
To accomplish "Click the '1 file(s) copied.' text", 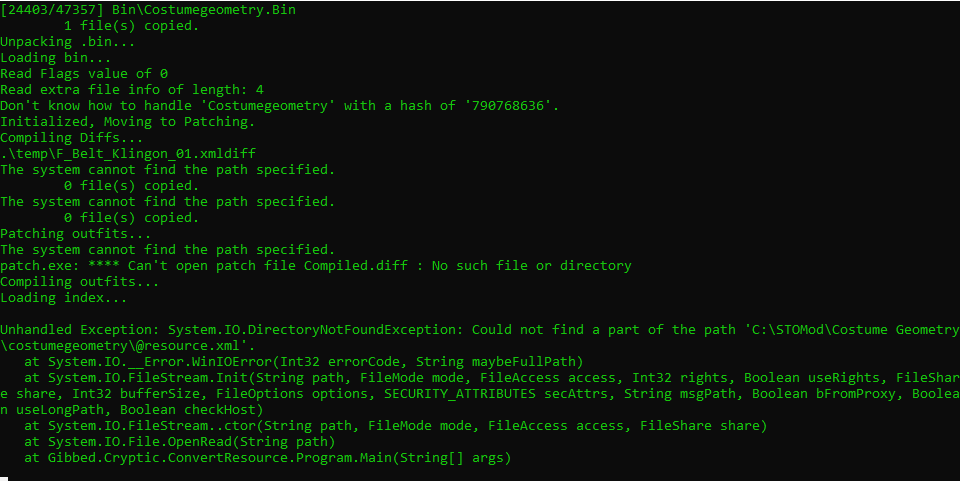I will 131,25.
